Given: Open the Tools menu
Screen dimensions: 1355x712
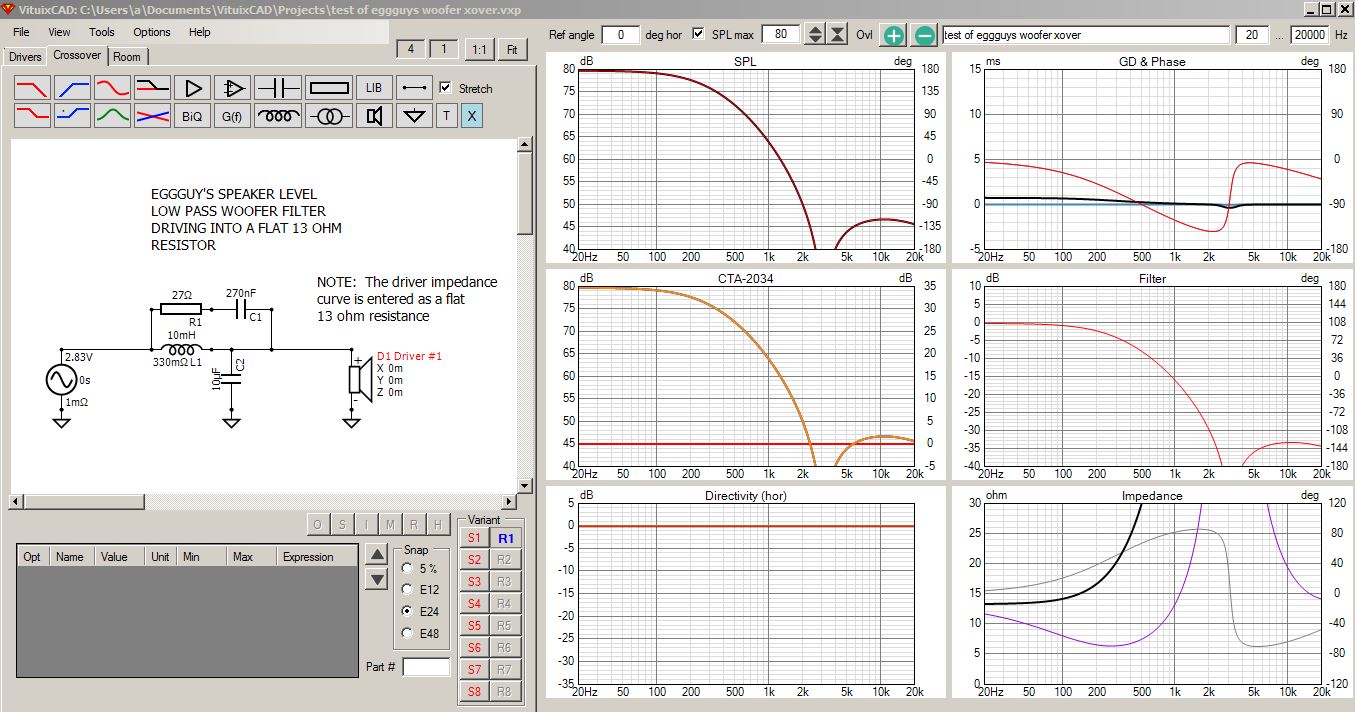Looking at the screenshot, I should point(101,32).
